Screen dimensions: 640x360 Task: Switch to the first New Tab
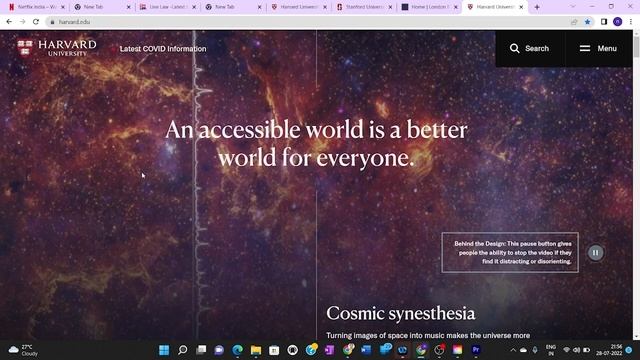pyautogui.click(x=102, y=7)
